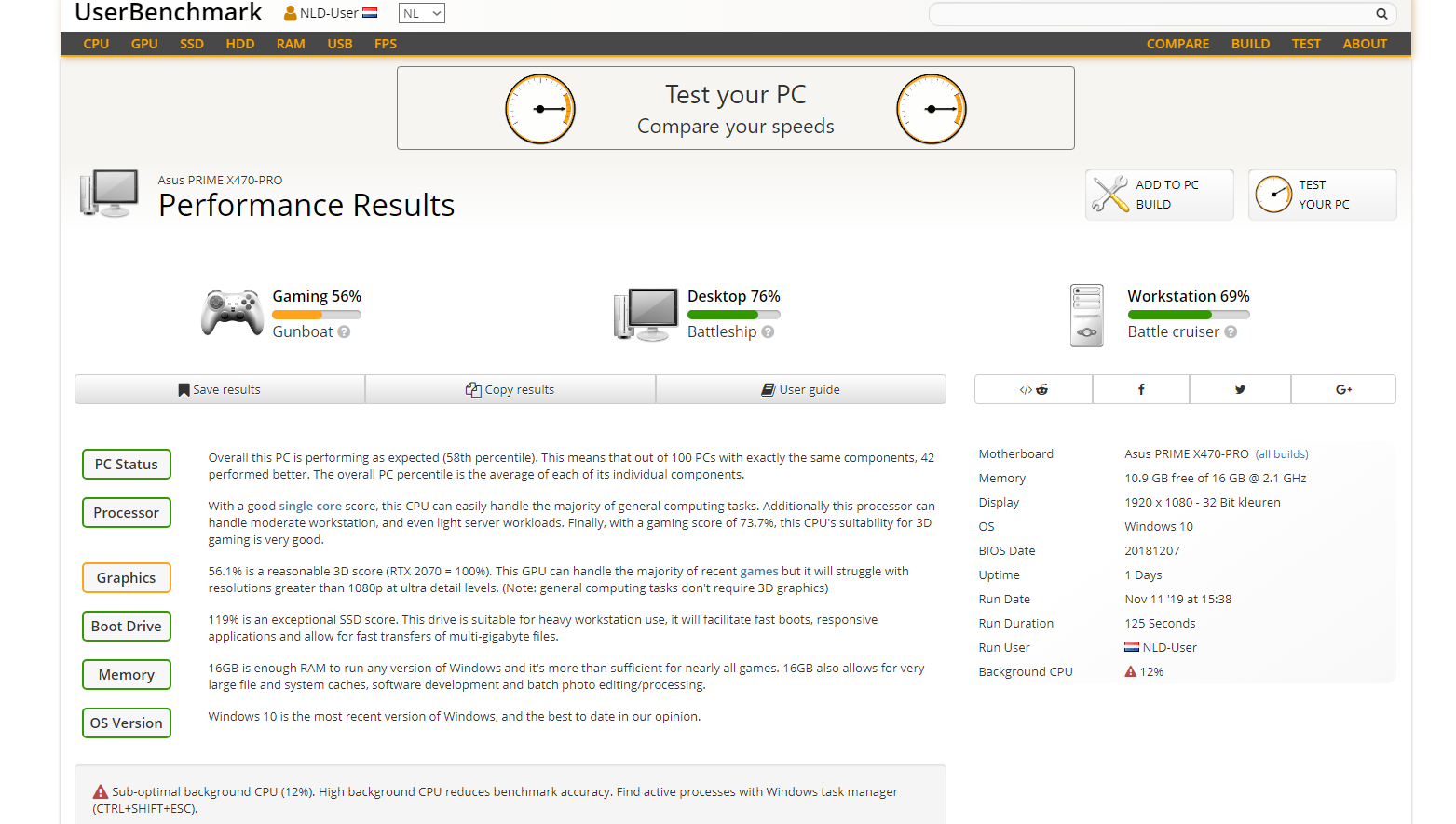This screenshot has height=824, width=1456.
Task: Click the Workstation 69% heading
Action: click(1189, 296)
